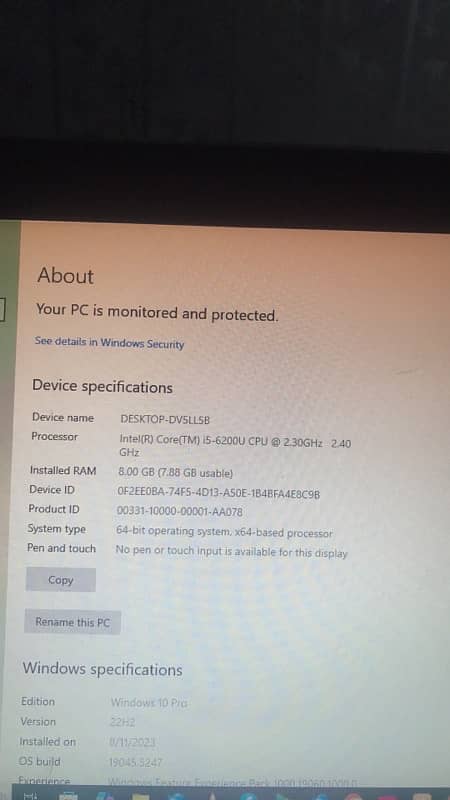Screen dimensions: 450x800
Task: Select the Intel Core i5-6200U processor text
Action: pos(235,446)
